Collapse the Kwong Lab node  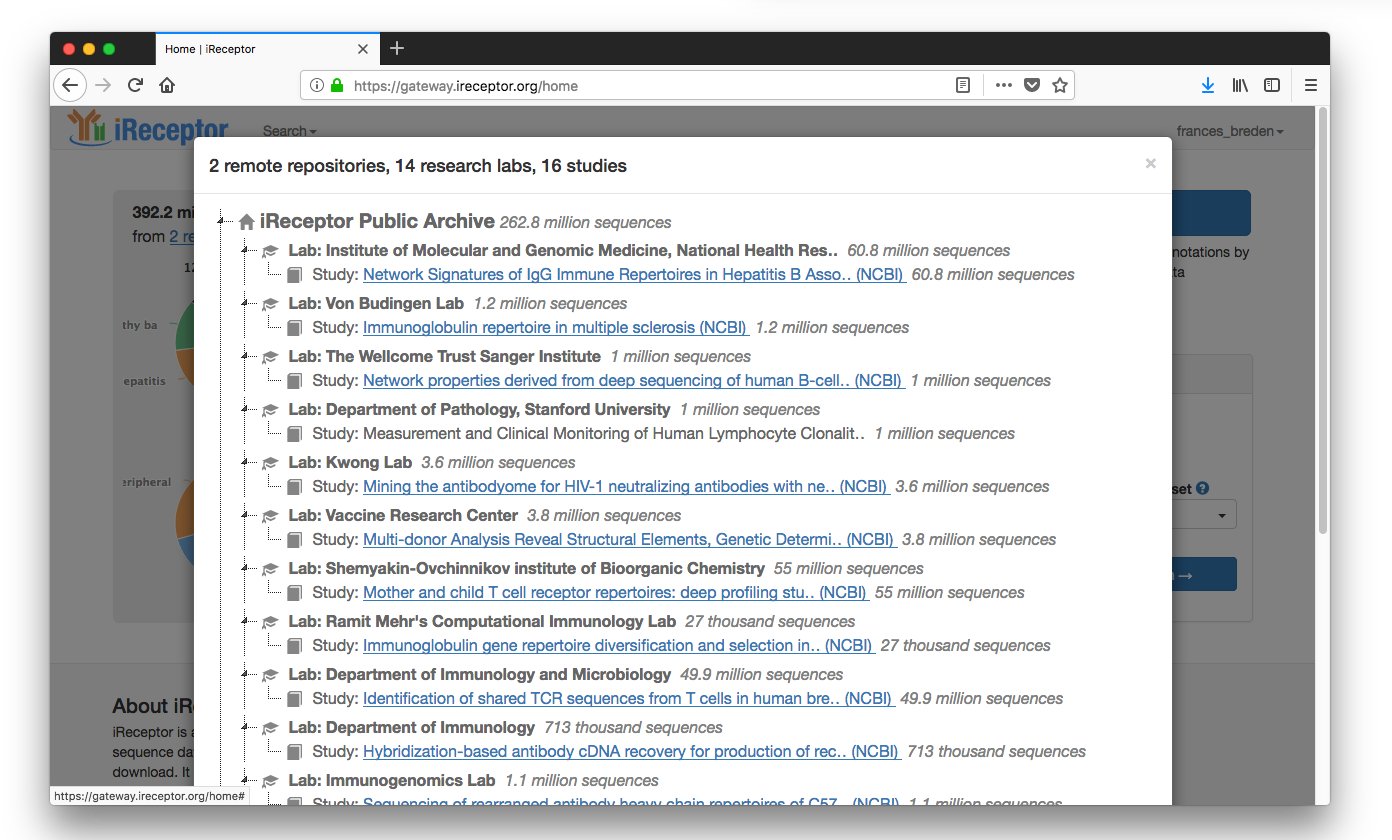[244, 460]
